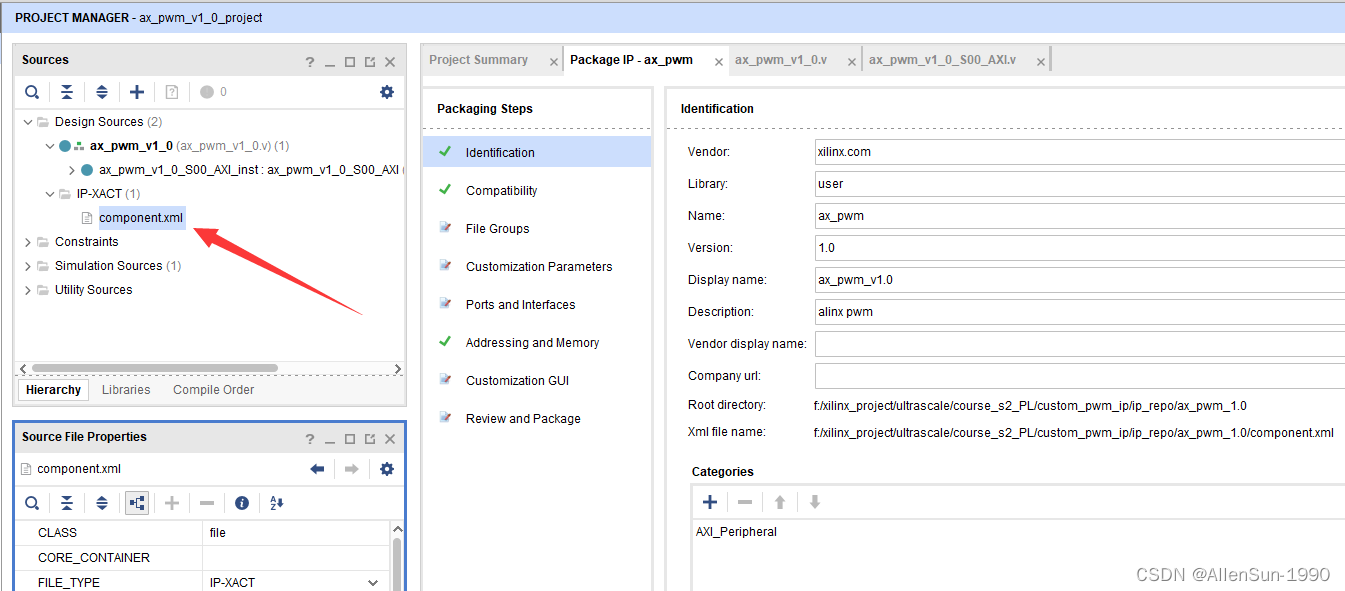Click the Display name input field

coord(1080,280)
